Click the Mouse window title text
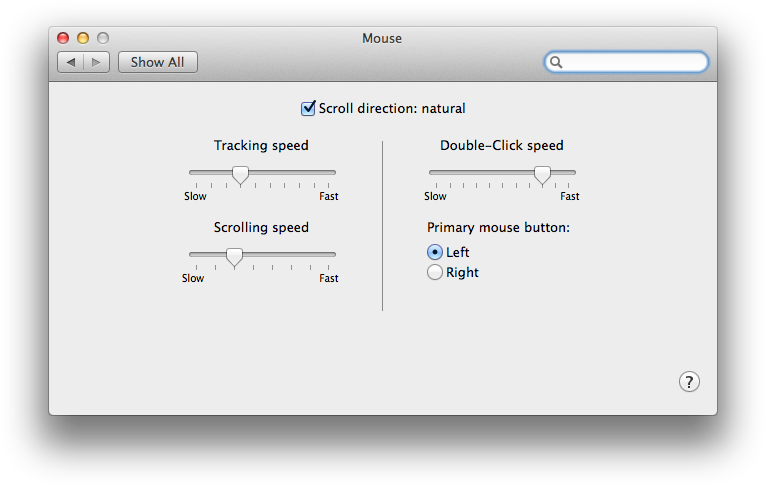Image resolution: width=766 pixels, height=486 pixels. [x=382, y=38]
